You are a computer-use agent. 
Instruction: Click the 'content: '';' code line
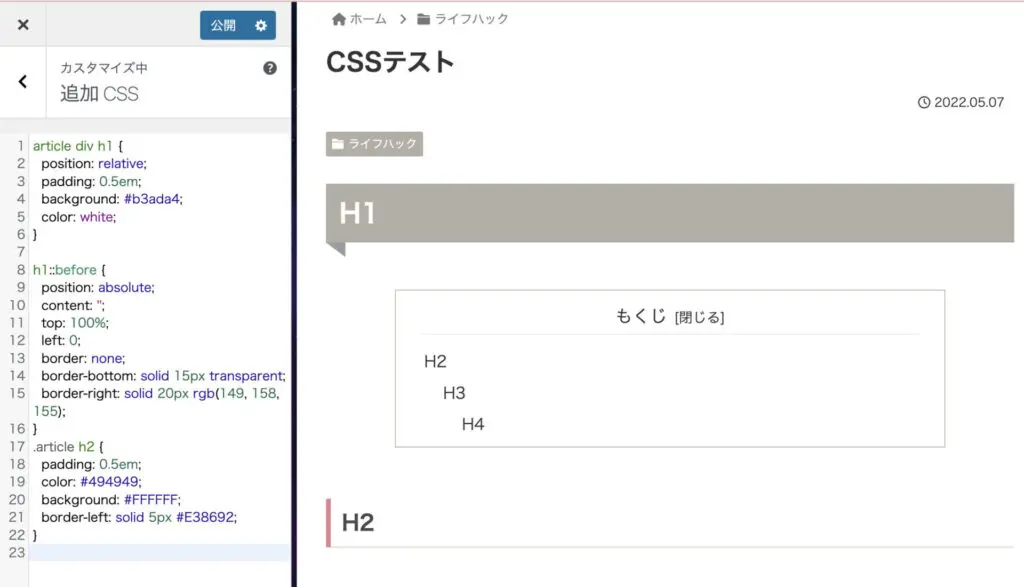72,305
